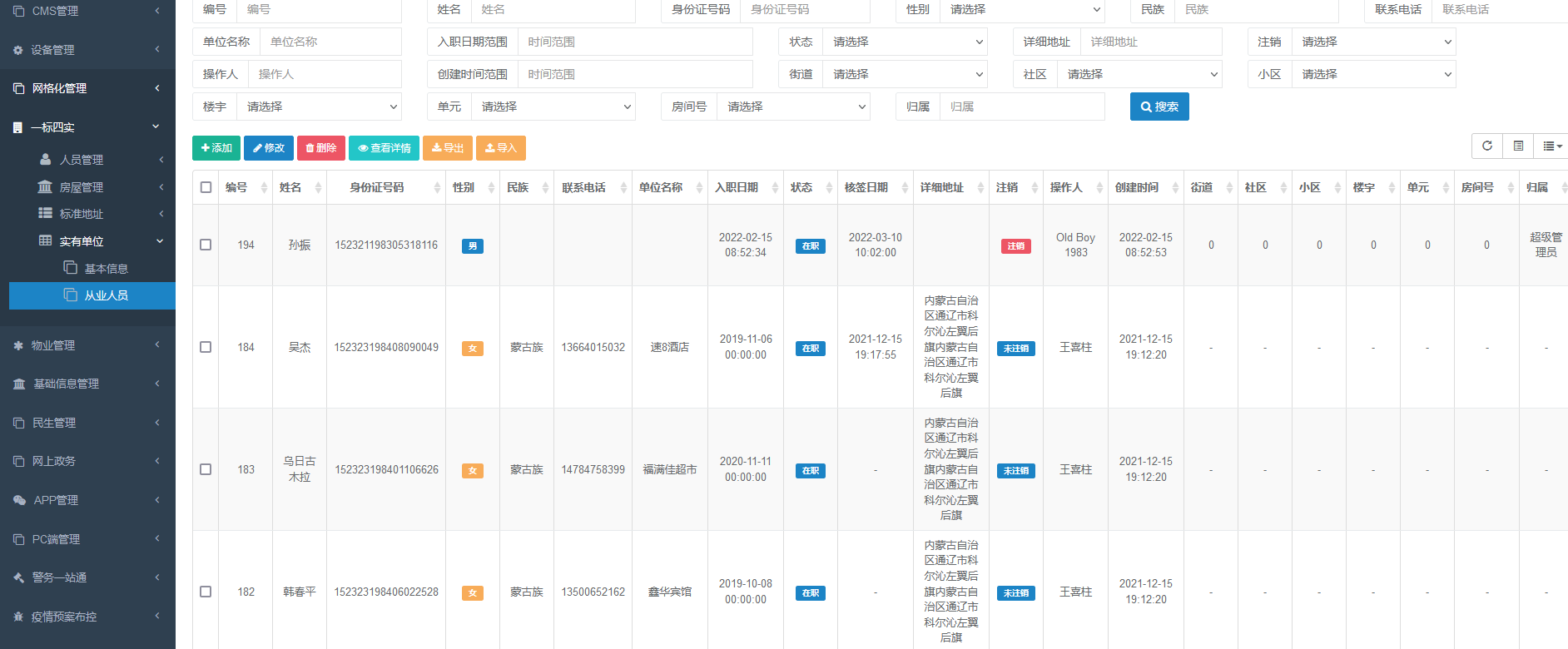Tick the checkbox for row 183
The width and height of the screenshot is (1568, 649).
[206, 469]
